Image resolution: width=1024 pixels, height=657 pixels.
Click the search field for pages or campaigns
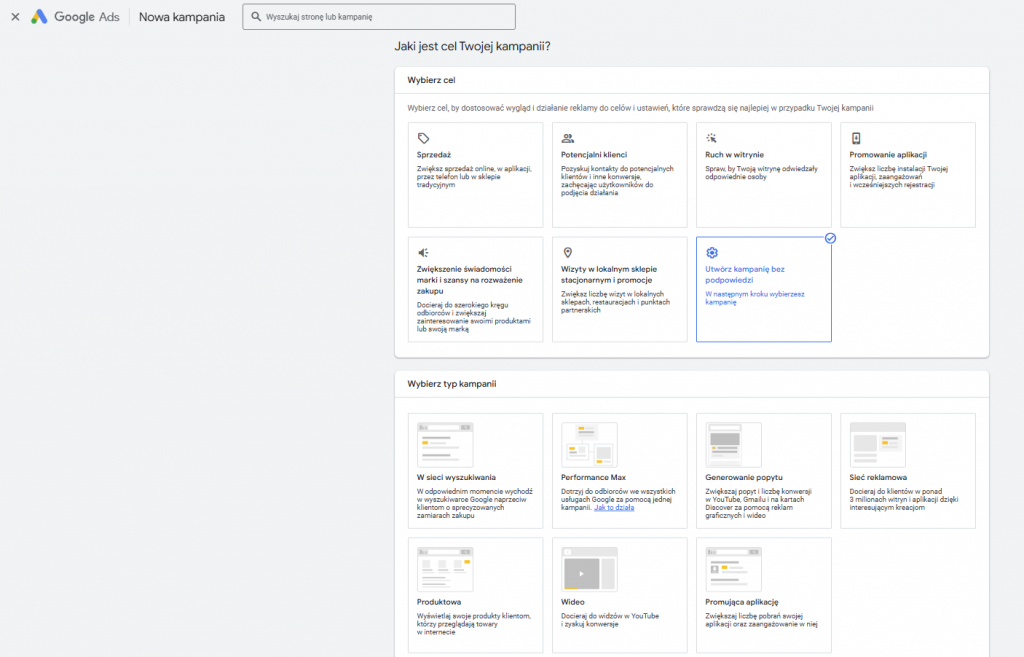[x=380, y=17]
